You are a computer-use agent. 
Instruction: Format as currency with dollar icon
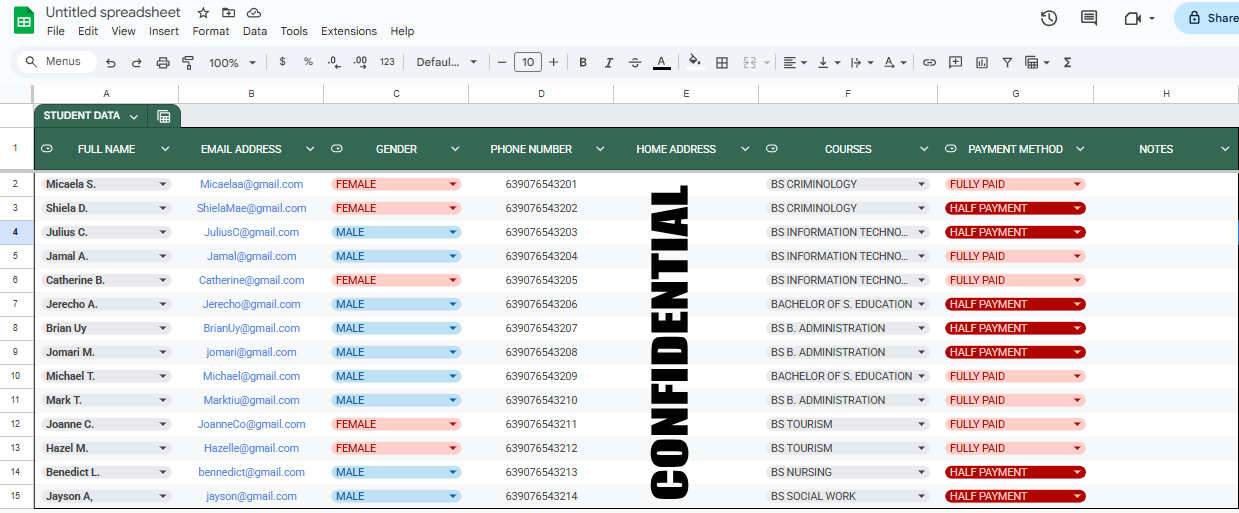[x=282, y=62]
